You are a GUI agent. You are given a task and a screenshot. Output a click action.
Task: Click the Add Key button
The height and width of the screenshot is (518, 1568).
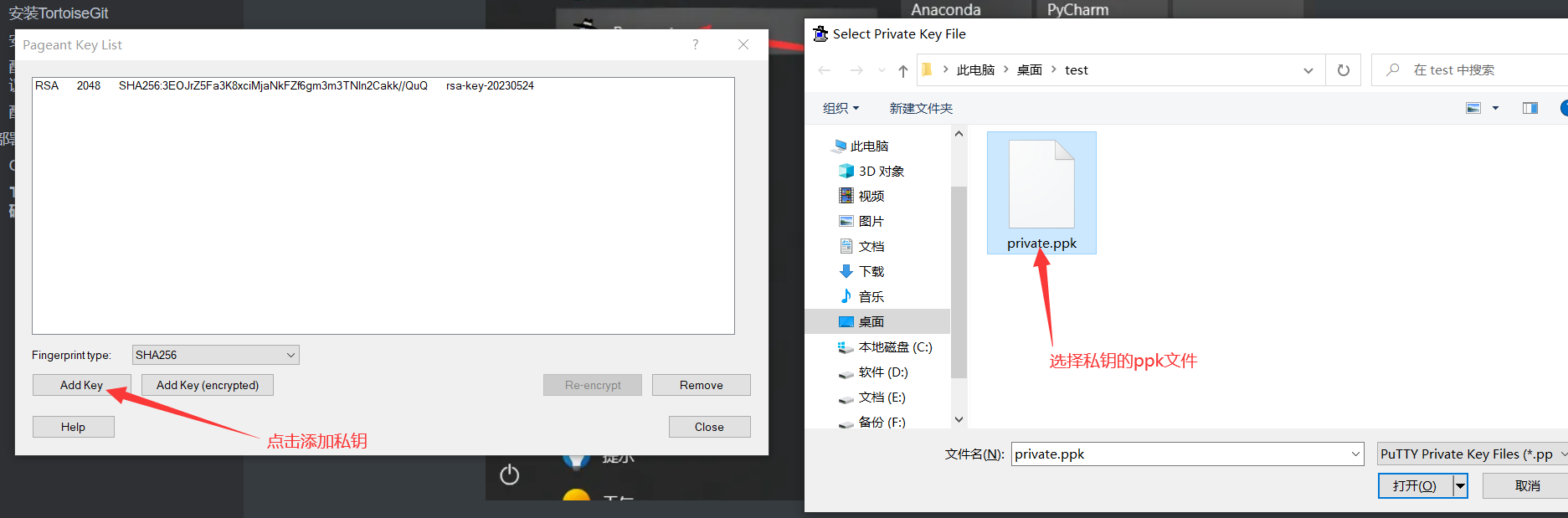point(81,385)
